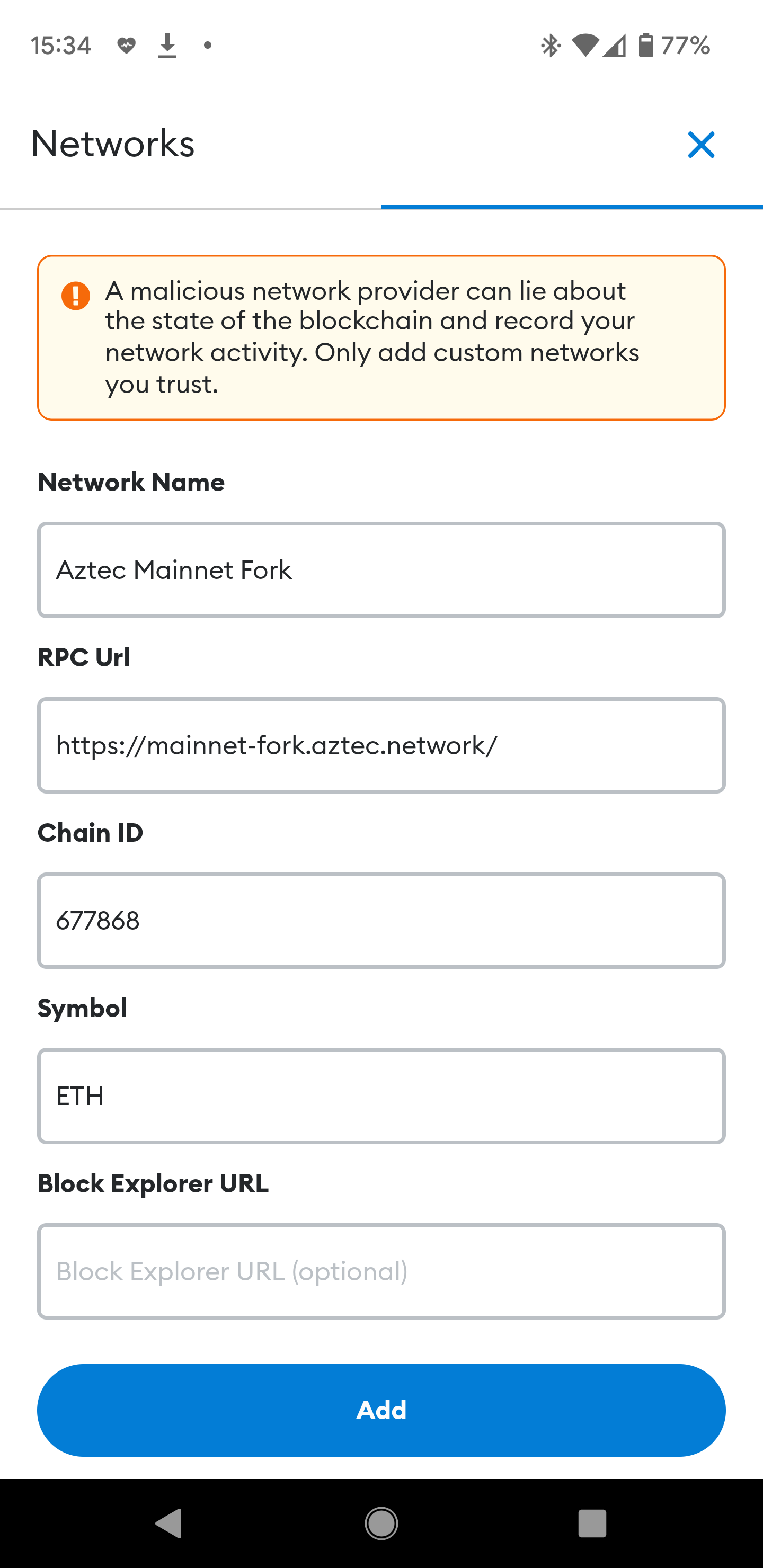Tap the battery icon in status bar
Screen dimensions: 763x1568
click(x=645, y=46)
